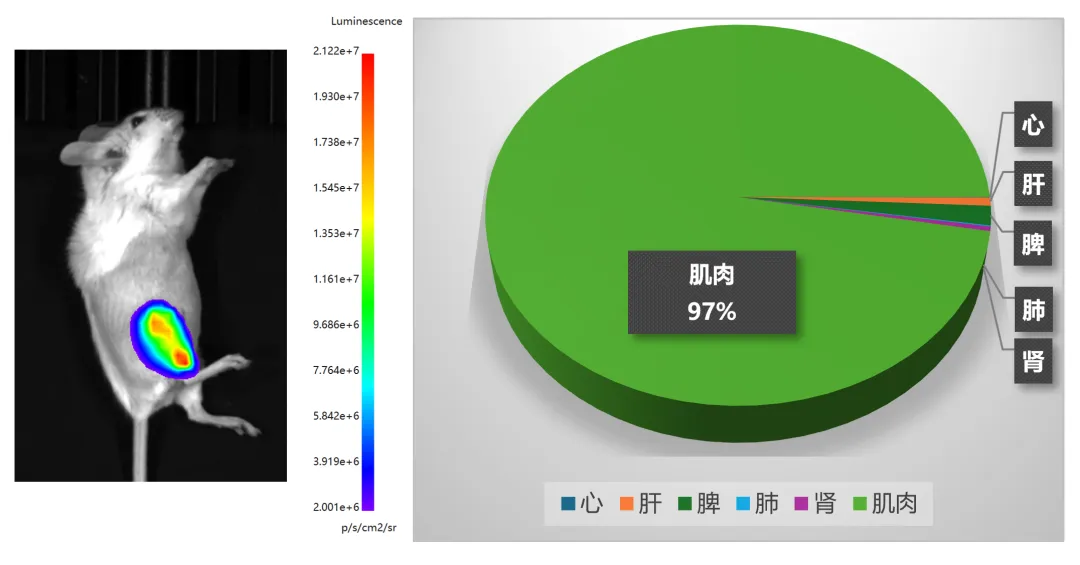The width and height of the screenshot is (1080, 565).
Task: Click the 肌肉 97% data label
Action: click(x=712, y=292)
